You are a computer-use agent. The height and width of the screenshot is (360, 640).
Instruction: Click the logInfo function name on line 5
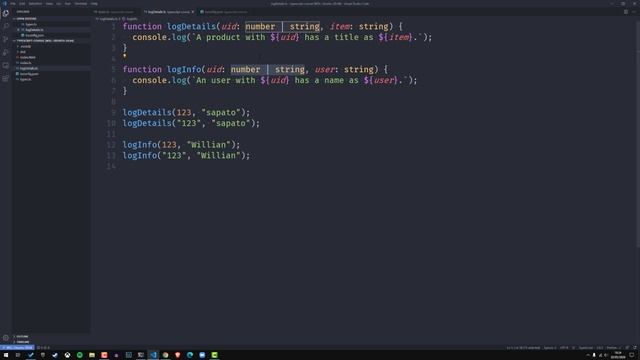(184, 69)
